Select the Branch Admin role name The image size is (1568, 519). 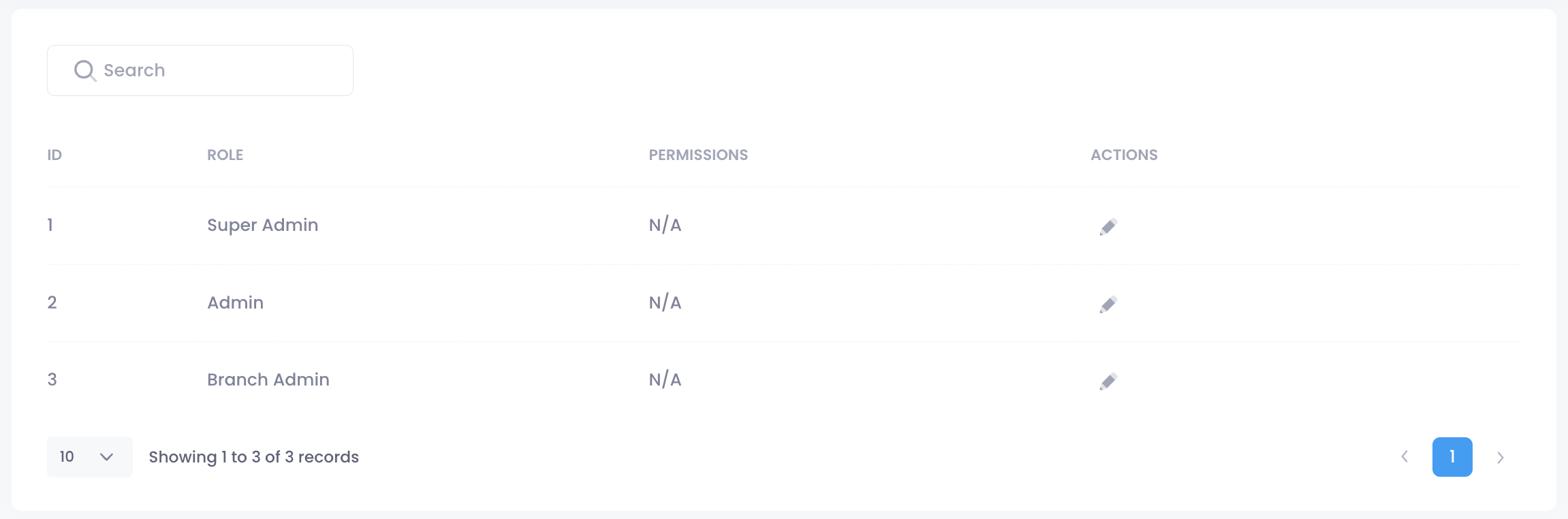pyautogui.click(x=268, y=380)
